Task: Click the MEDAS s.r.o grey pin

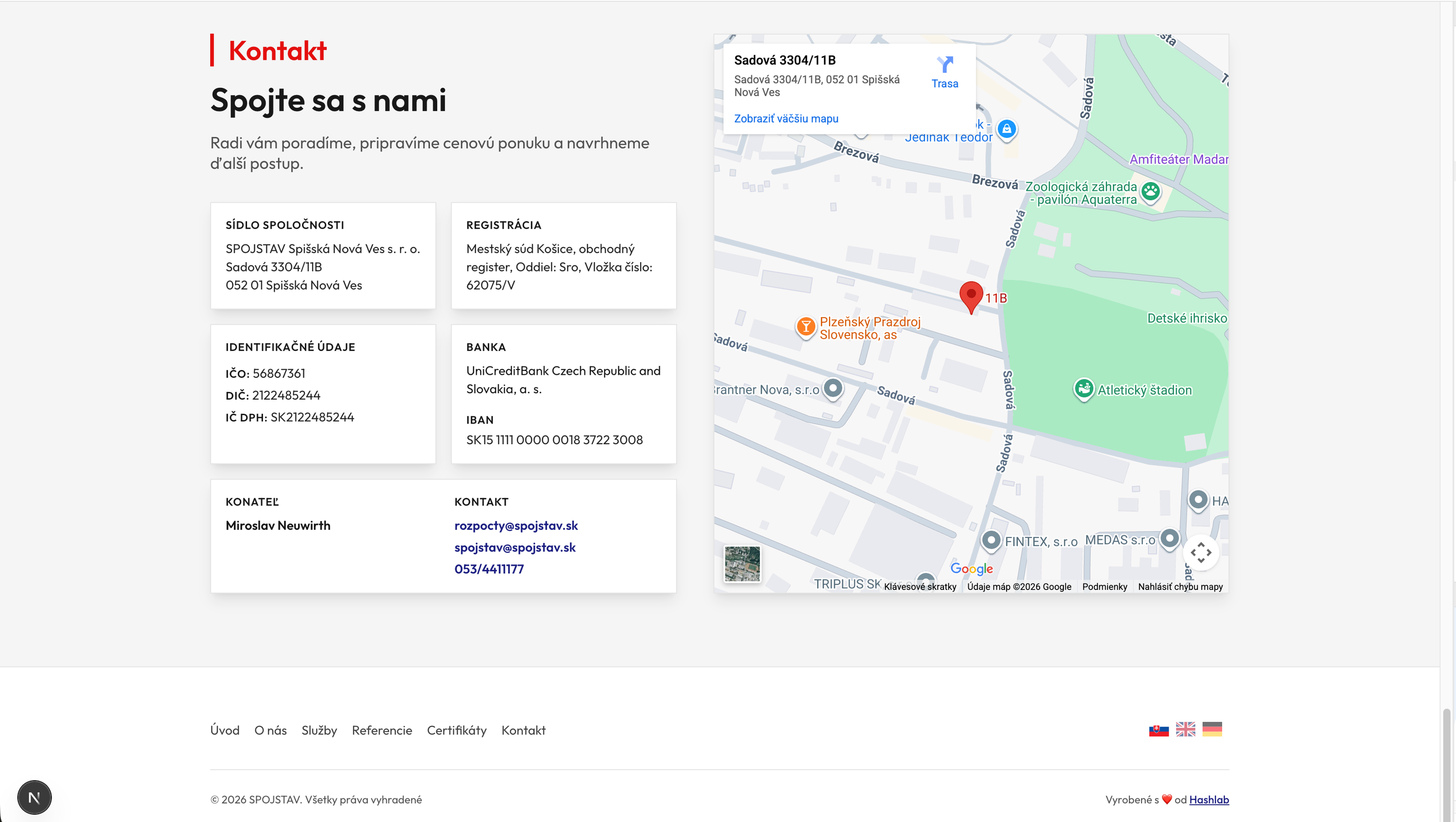Action: click(x=1170, y=539)
